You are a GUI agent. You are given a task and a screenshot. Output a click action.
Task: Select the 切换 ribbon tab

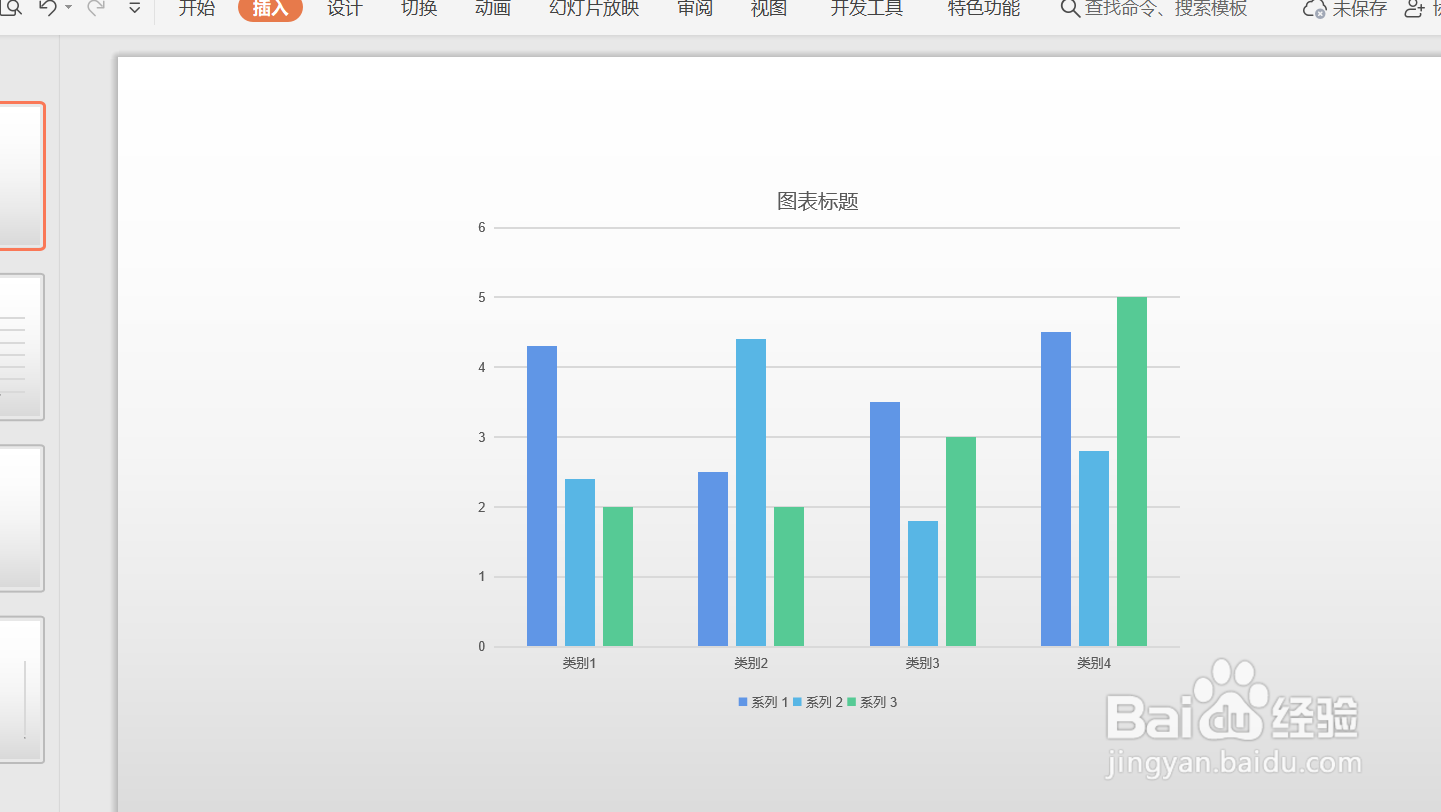coord(418,9)
